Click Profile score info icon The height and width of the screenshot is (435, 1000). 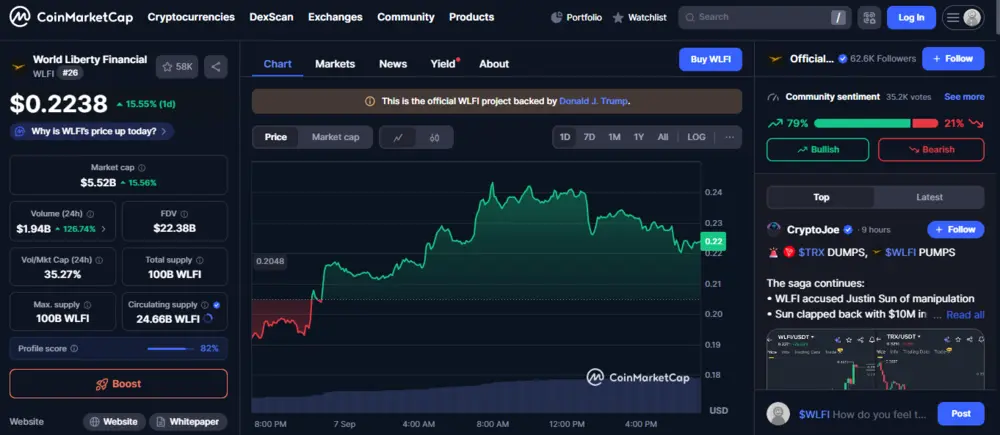tap(74, 348)
